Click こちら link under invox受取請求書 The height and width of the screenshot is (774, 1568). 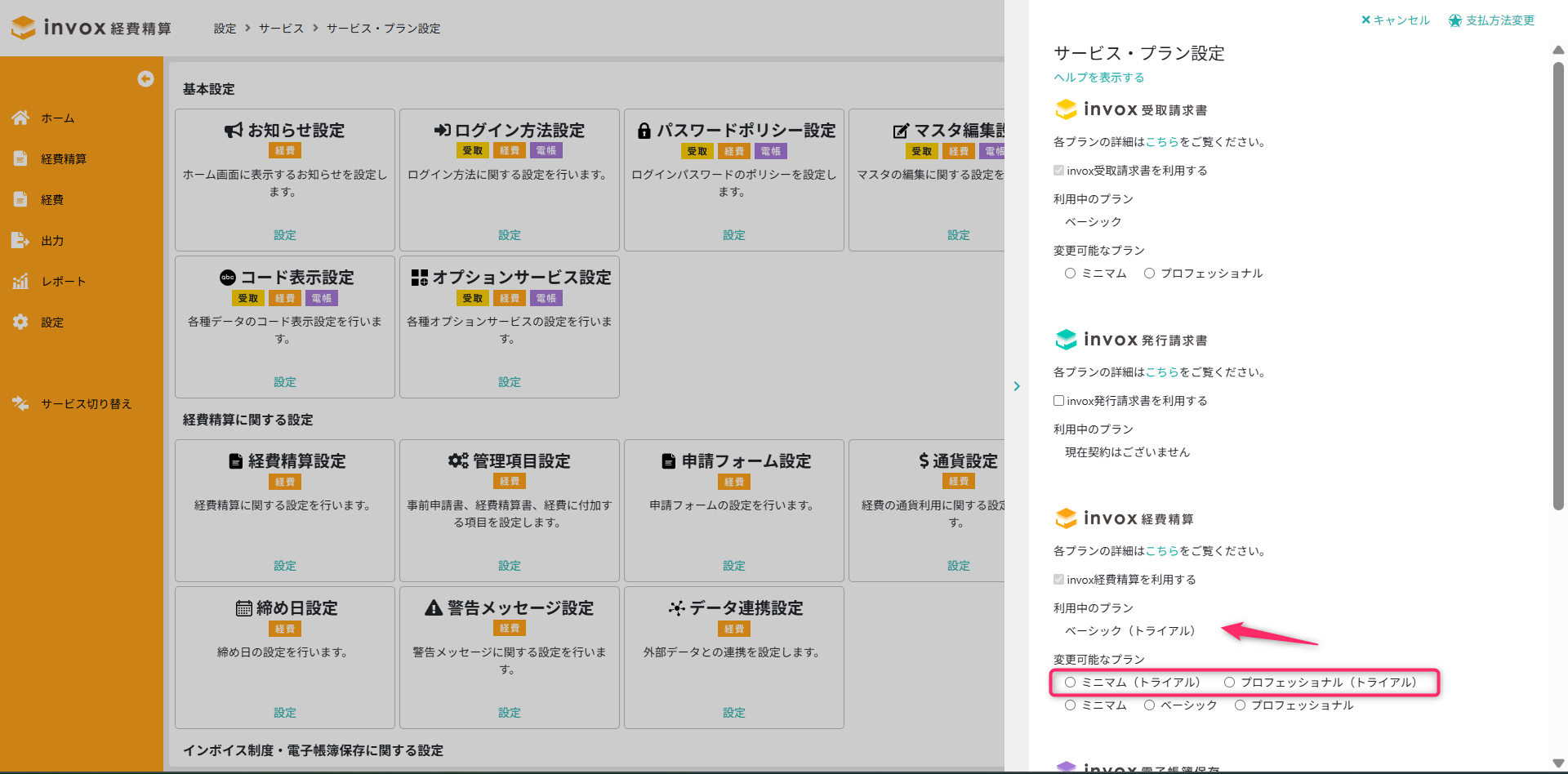tap(1161, 142)
